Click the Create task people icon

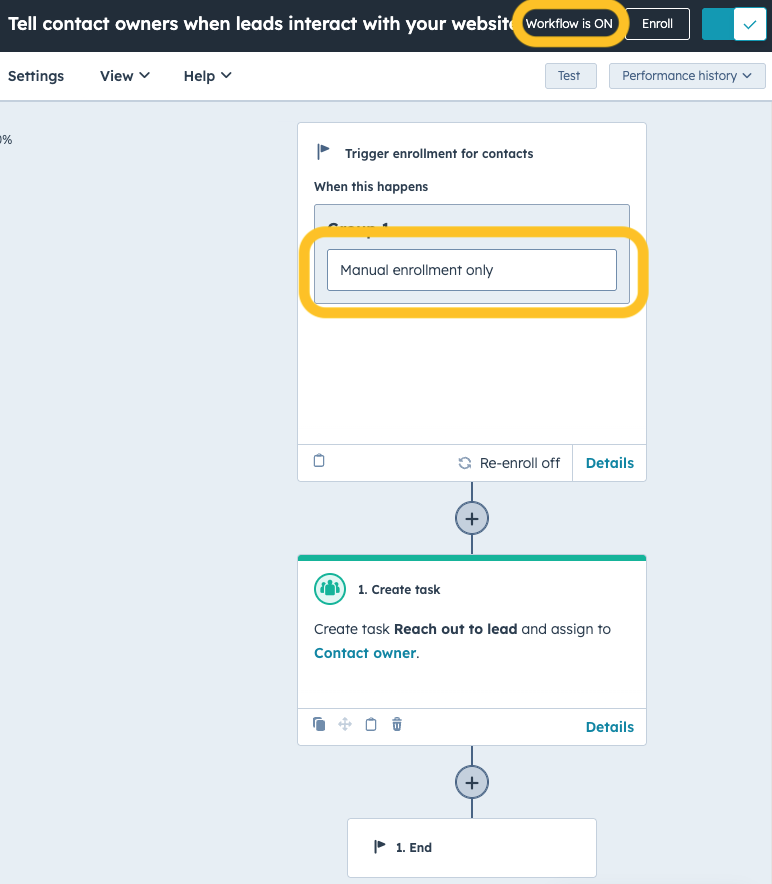pyautogui.click(x=329, y=589)
